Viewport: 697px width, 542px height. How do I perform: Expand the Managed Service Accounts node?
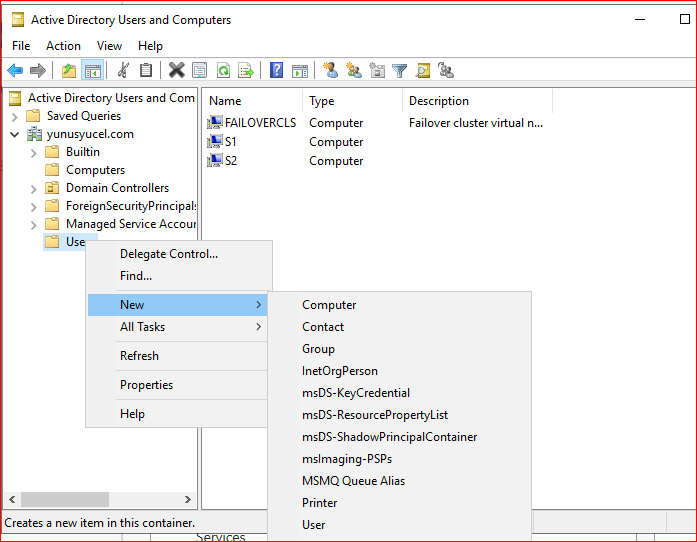coord(33,225)
